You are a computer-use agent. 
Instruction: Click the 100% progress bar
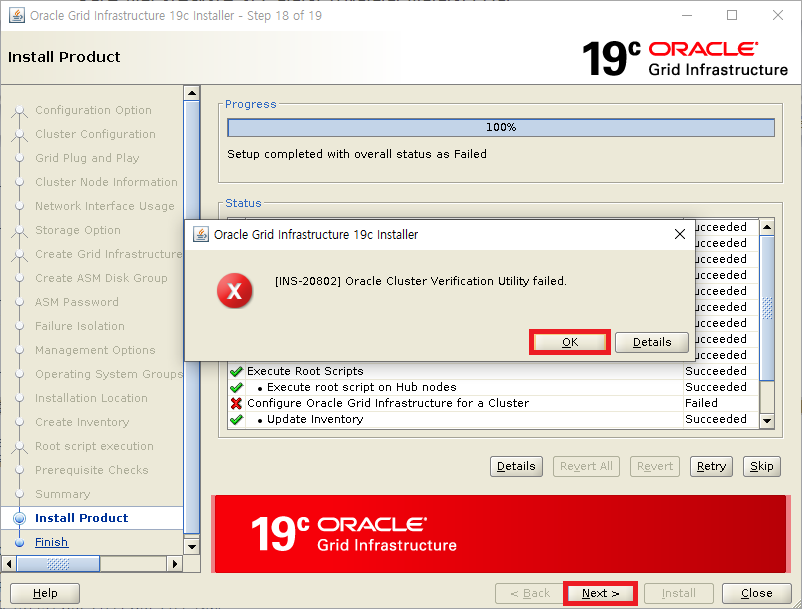point(501,127)
